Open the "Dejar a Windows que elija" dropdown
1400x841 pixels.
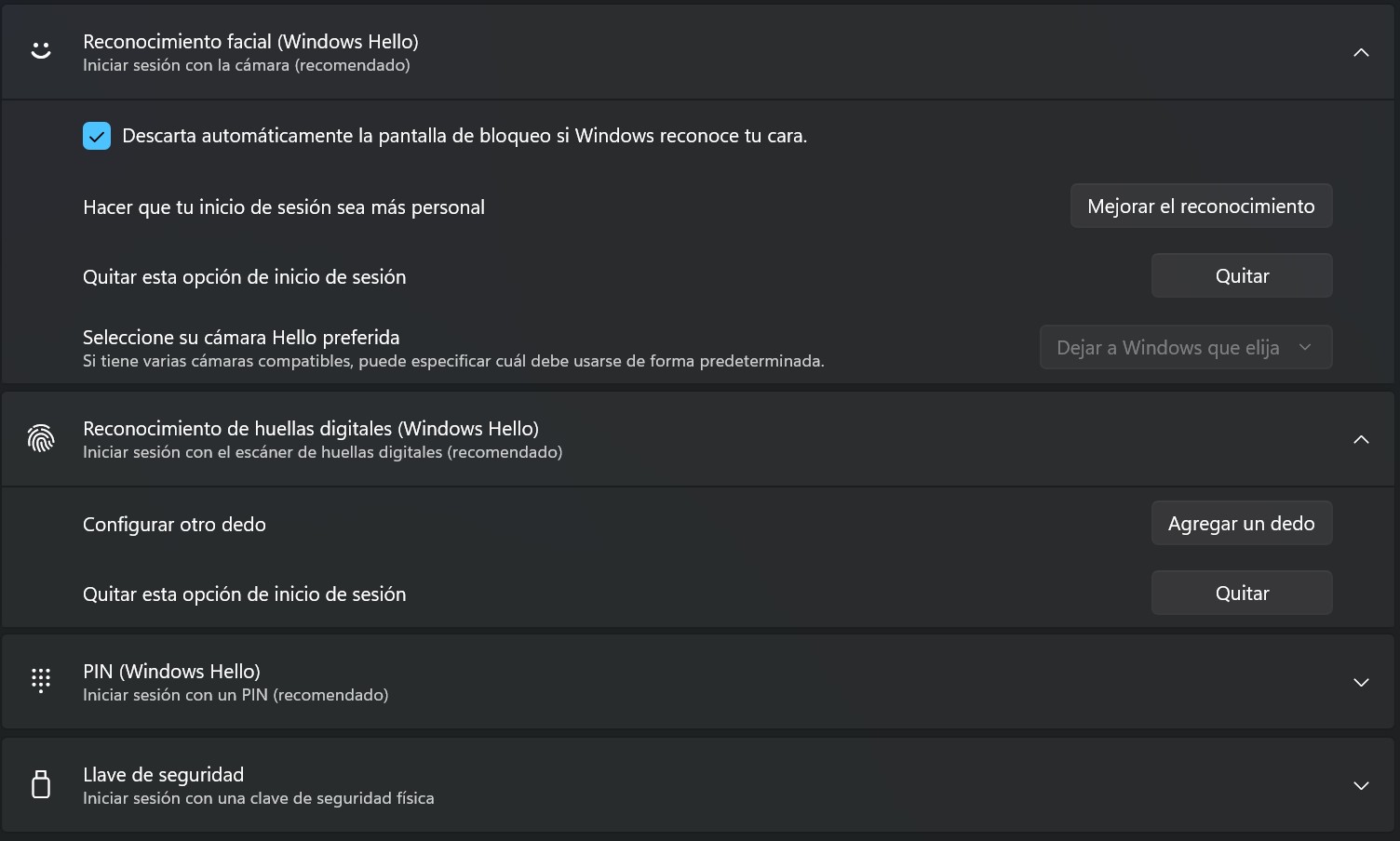tap(1185, 347)
